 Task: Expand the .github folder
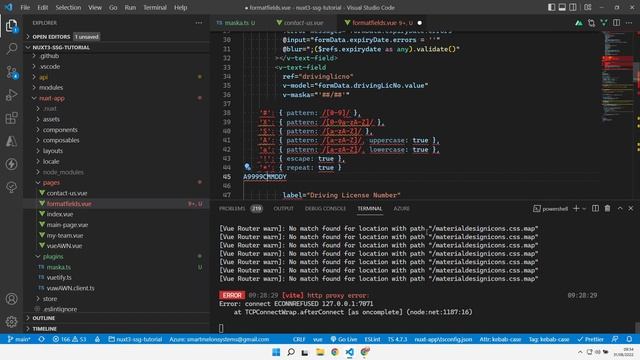pos(49,56)
